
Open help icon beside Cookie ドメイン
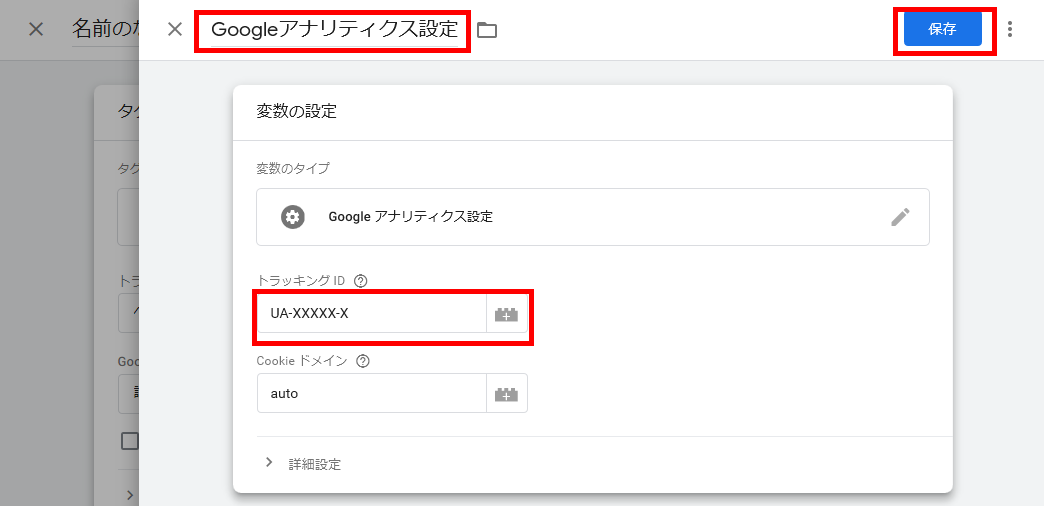tap(363, 361)
